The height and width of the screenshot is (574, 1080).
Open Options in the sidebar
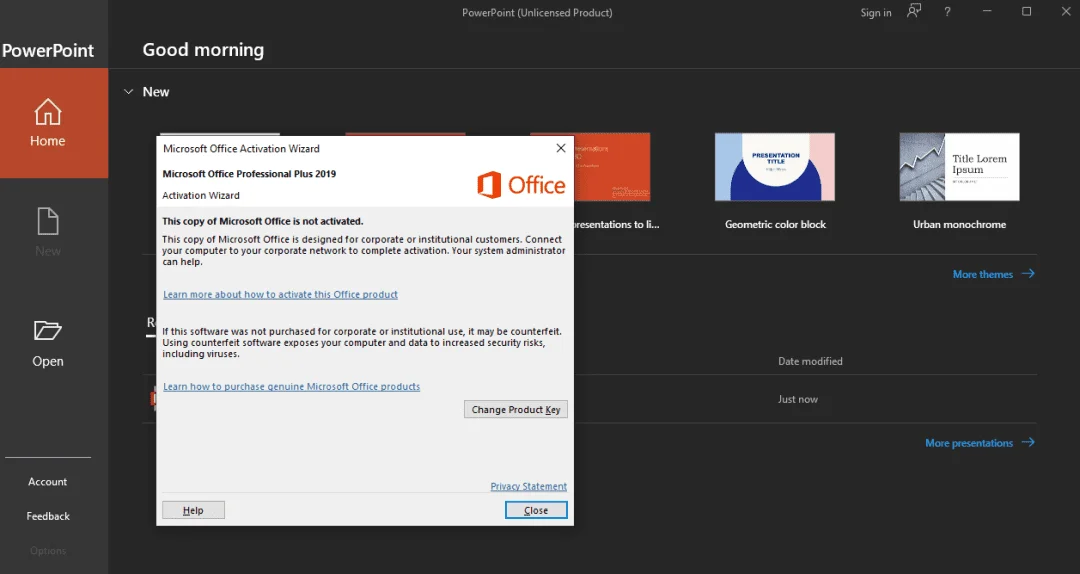[x=48, y=551]
